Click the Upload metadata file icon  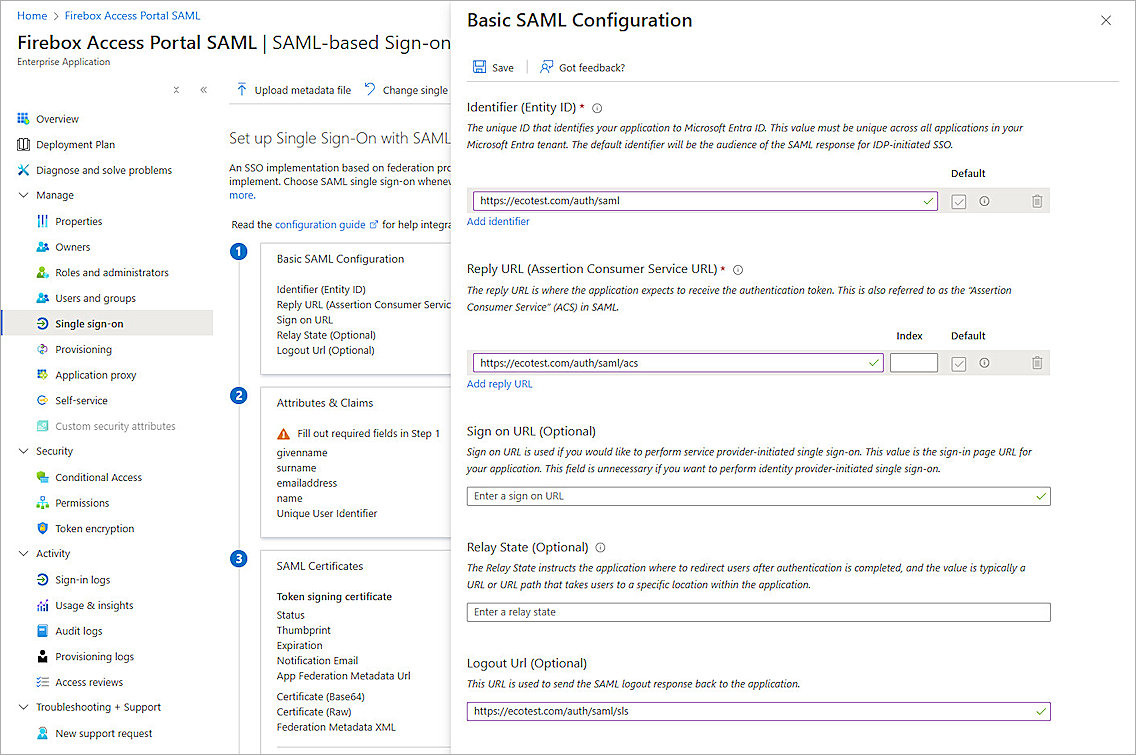coord(244,89)
